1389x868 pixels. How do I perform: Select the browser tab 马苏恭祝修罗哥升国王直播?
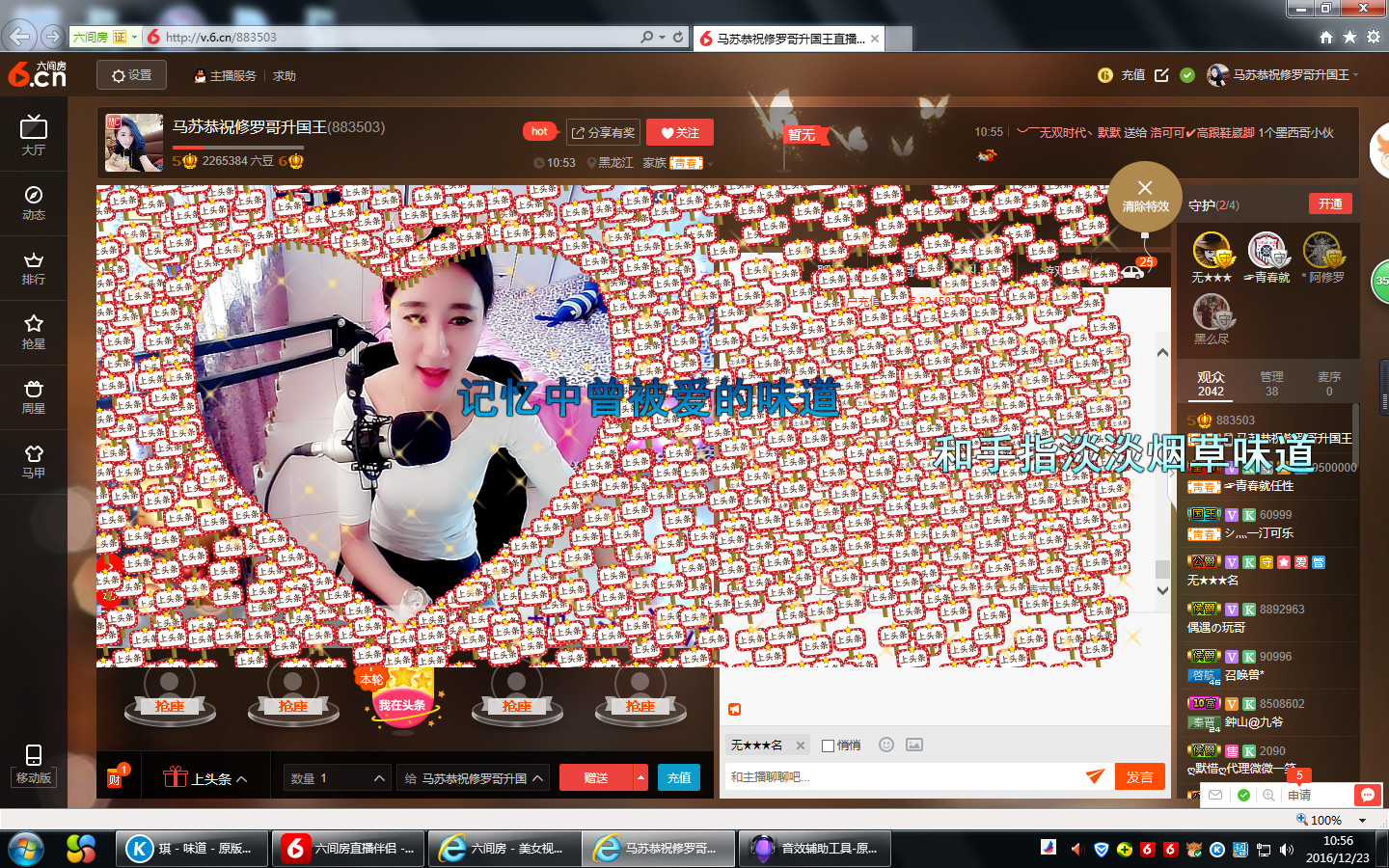coord(788,39)
